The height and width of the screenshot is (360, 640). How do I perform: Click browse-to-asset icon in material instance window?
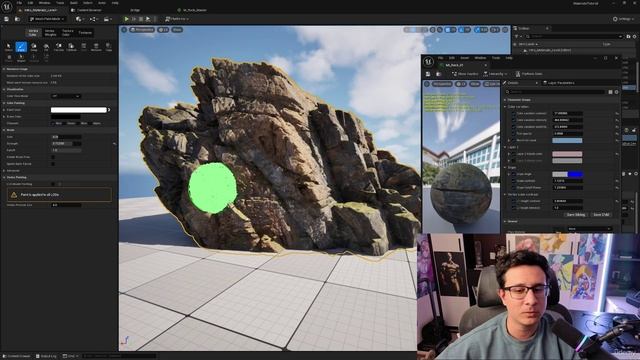pos(439,74)
